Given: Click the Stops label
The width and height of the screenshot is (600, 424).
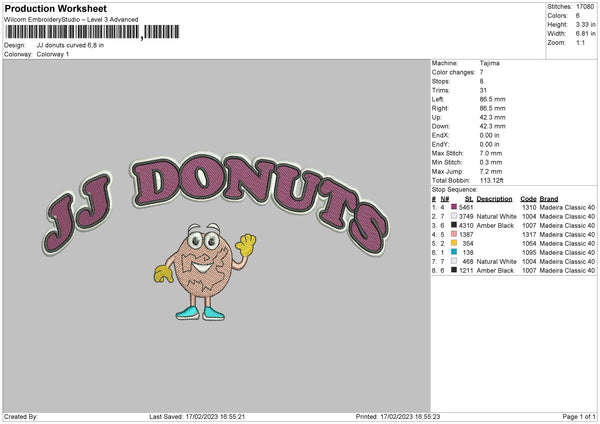Looking at the screenshot, I should (441, 81).
